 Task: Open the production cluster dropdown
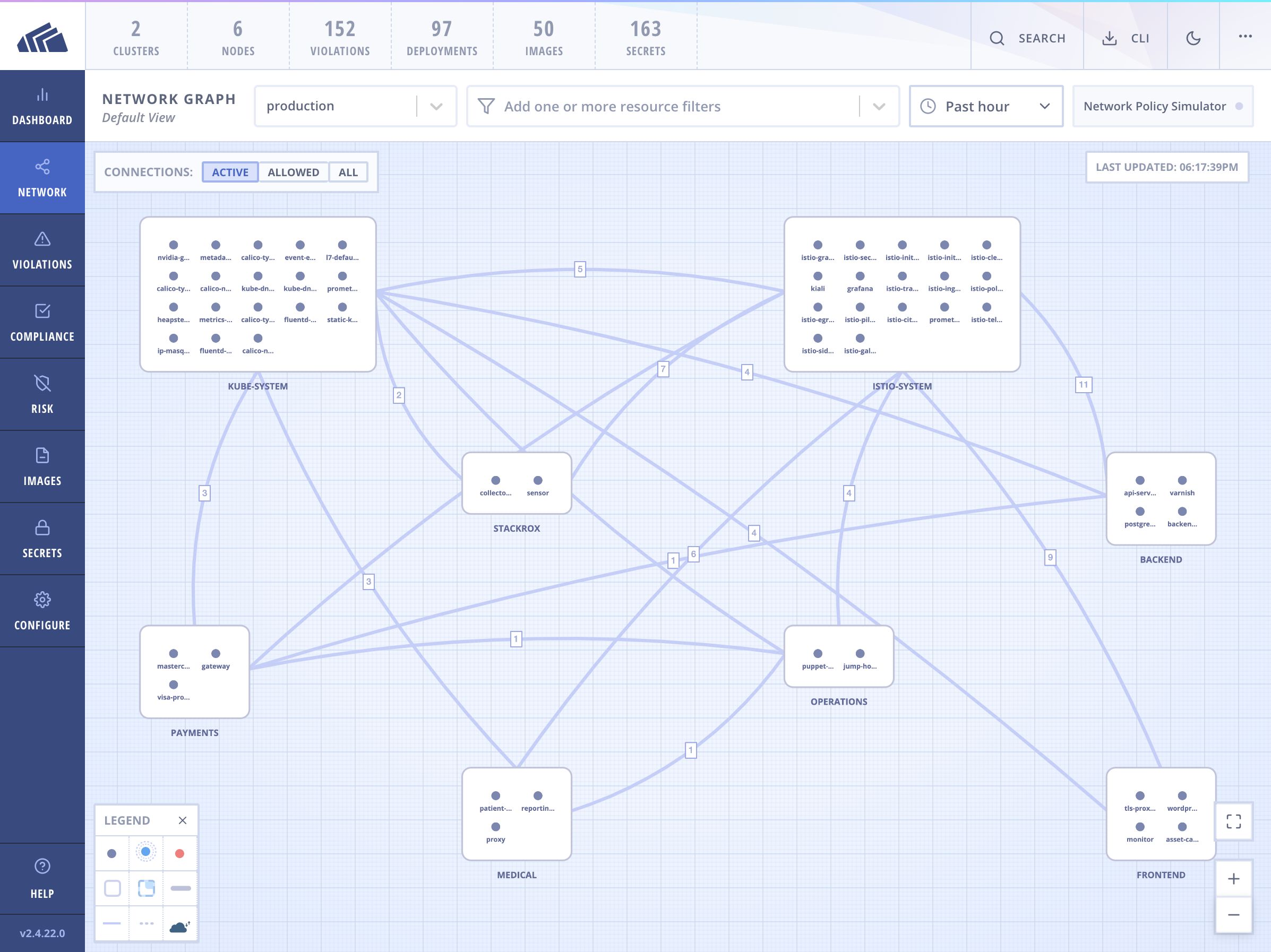[x=355, y=106]
